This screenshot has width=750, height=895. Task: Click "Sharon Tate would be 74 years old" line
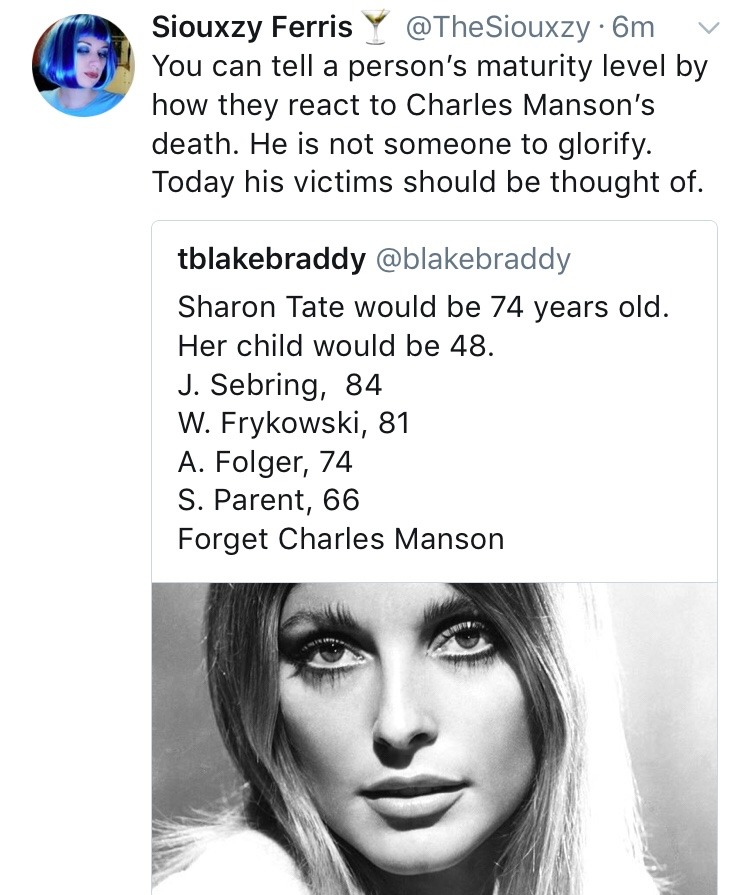point(423,307)
